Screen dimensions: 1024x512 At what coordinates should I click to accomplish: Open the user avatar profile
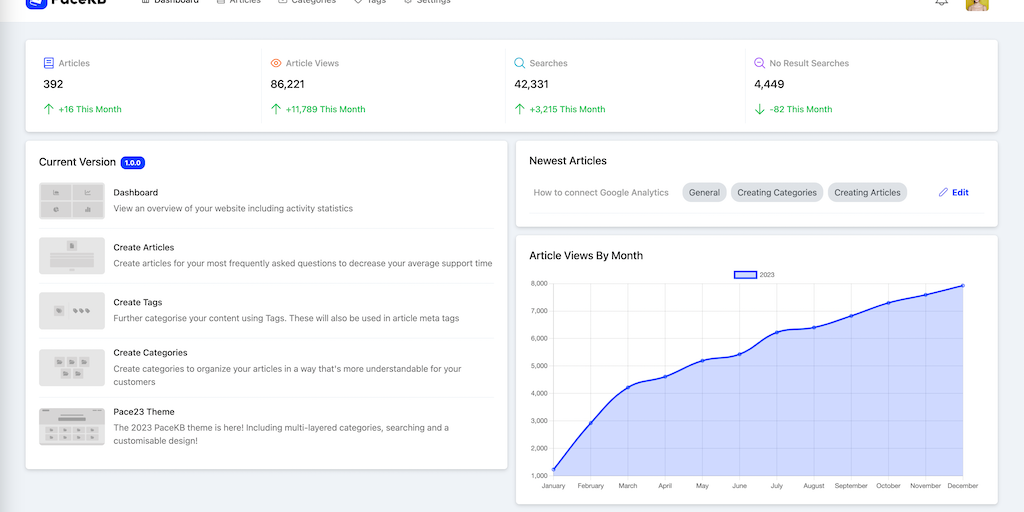coord(976,3)
